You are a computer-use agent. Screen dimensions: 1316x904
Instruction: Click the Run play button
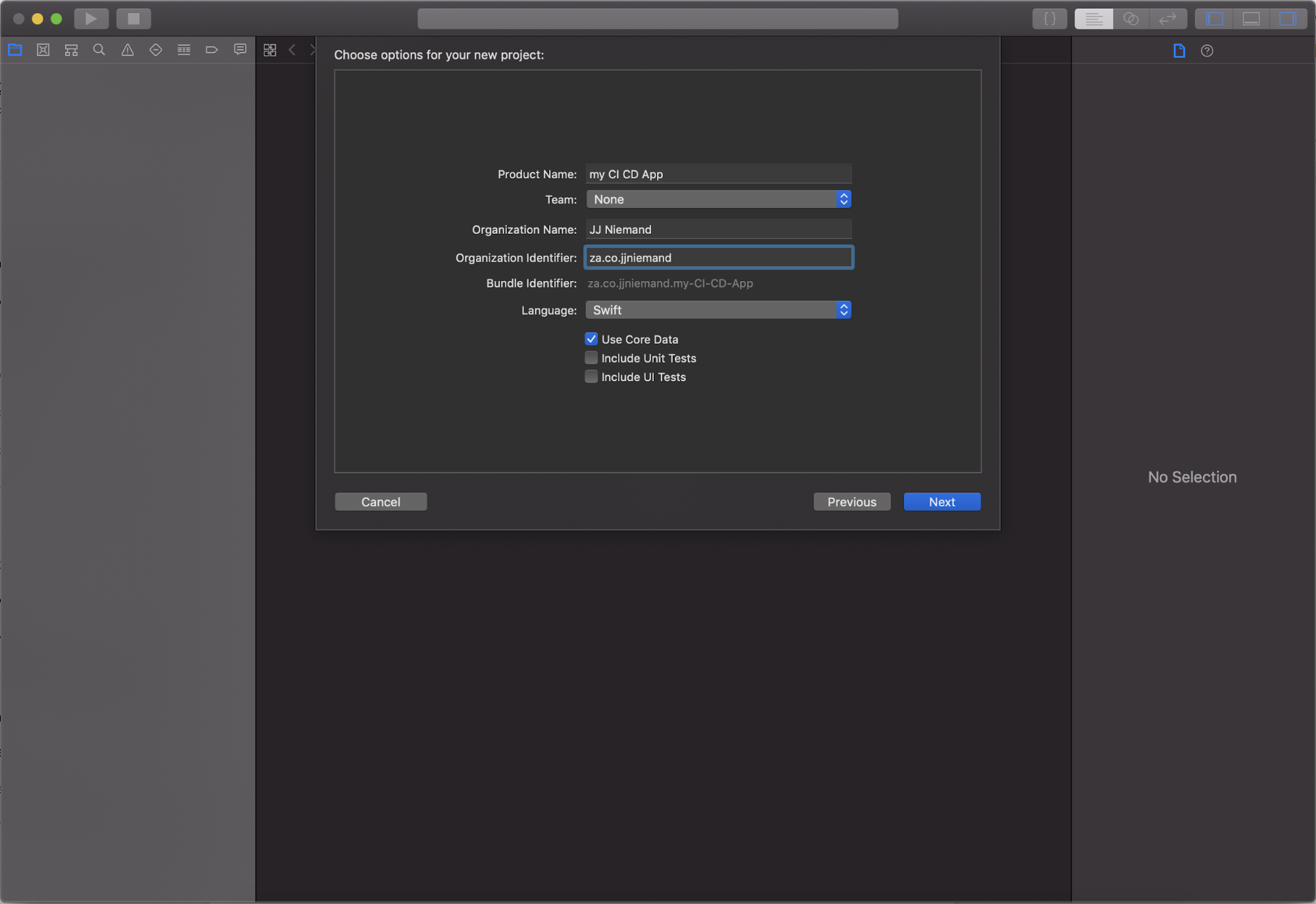click(x=91, y=18)
